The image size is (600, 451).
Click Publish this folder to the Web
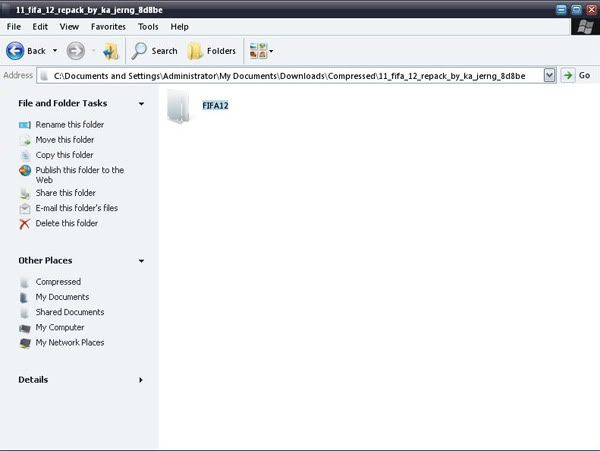[x=80, y=175]
